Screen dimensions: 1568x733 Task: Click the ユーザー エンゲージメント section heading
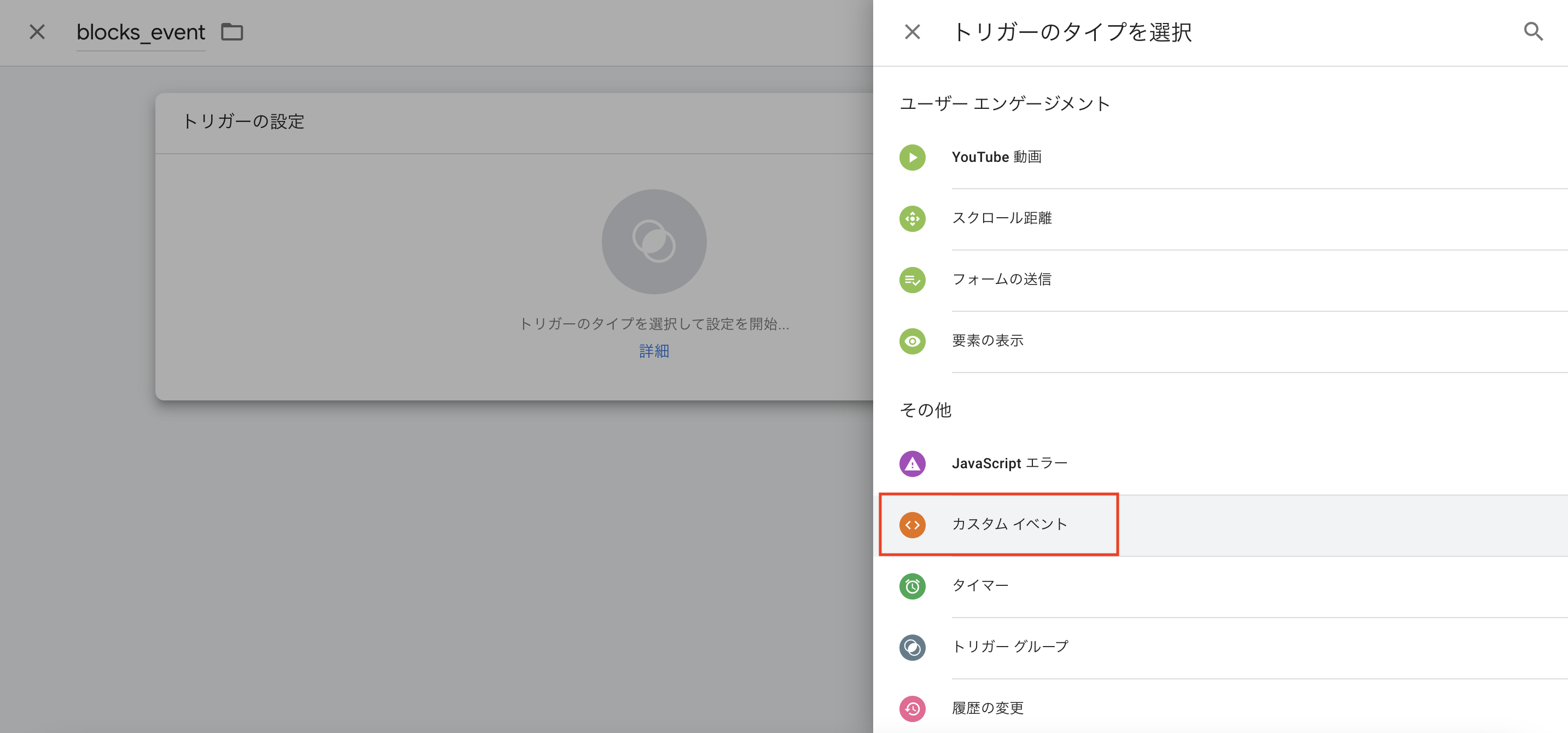click(x=1004, y=104)
